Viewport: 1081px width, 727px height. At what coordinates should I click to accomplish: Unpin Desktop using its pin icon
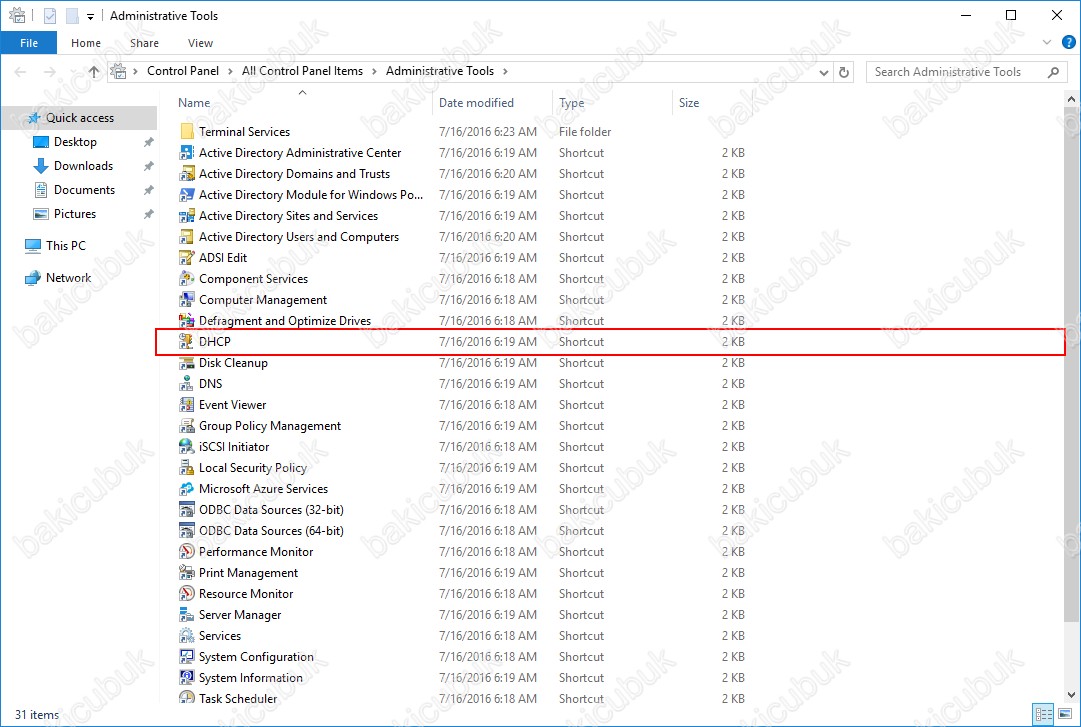pyautogui.click(x=148, y=142)
